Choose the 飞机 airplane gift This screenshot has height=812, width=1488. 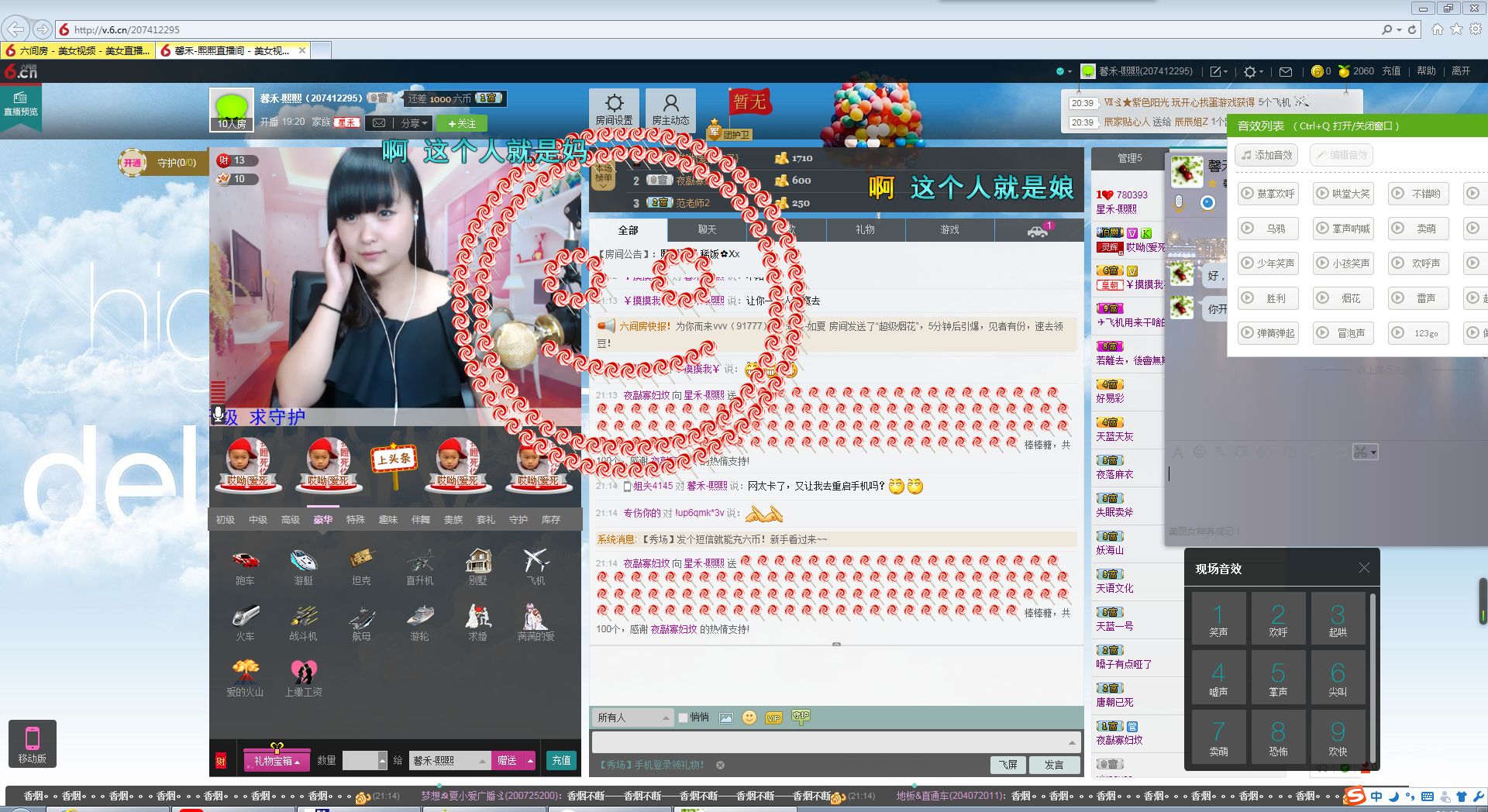536,566
